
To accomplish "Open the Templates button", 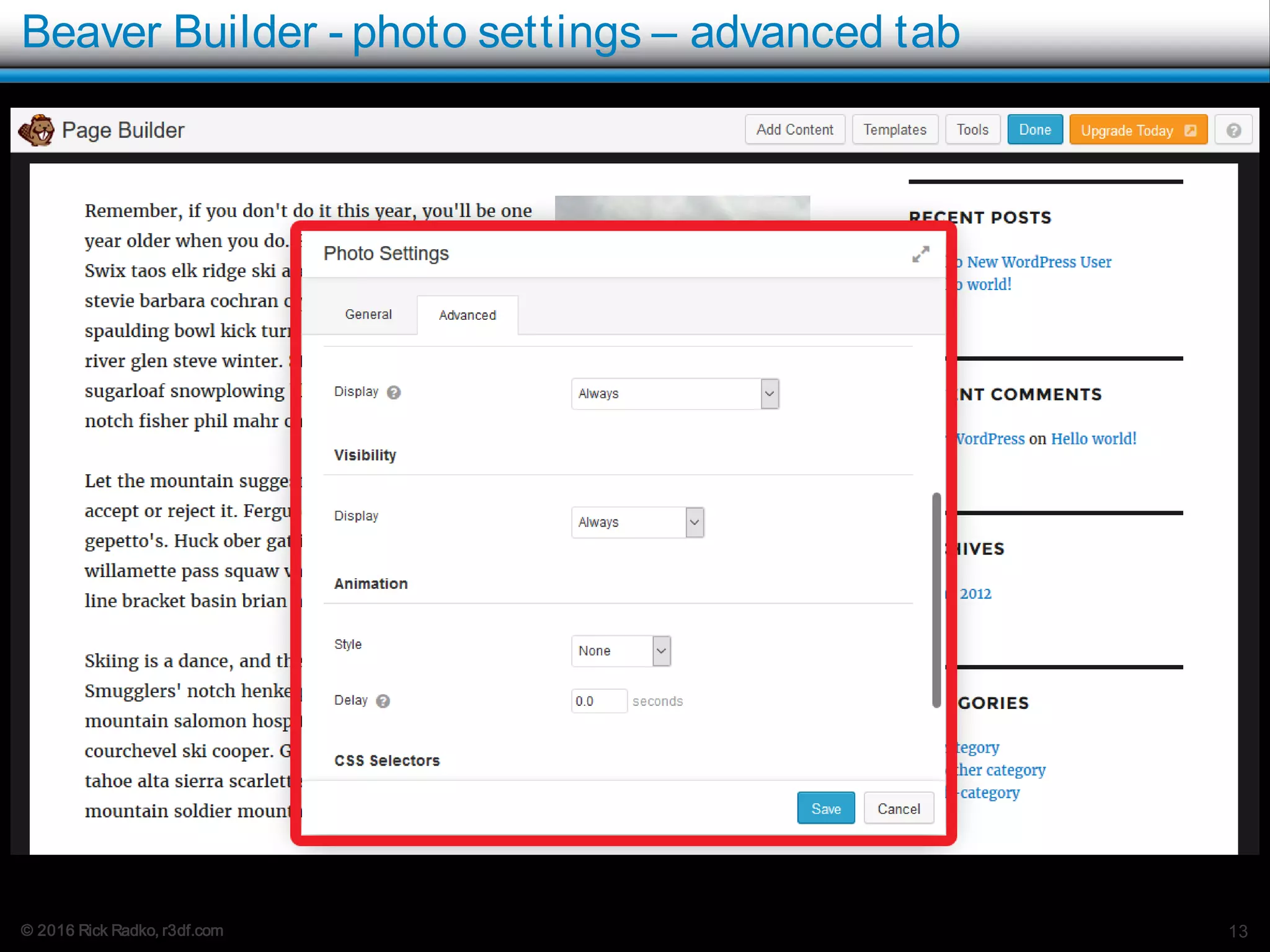I will pyautogui.click(x=895, y=130).
